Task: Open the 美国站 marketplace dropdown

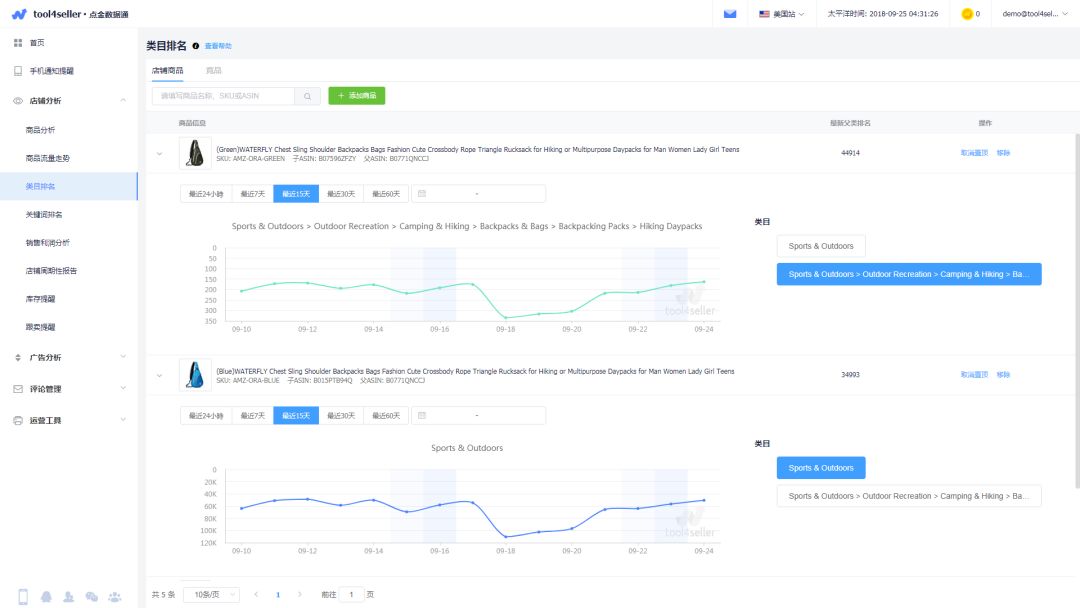Action: point(782,14)
